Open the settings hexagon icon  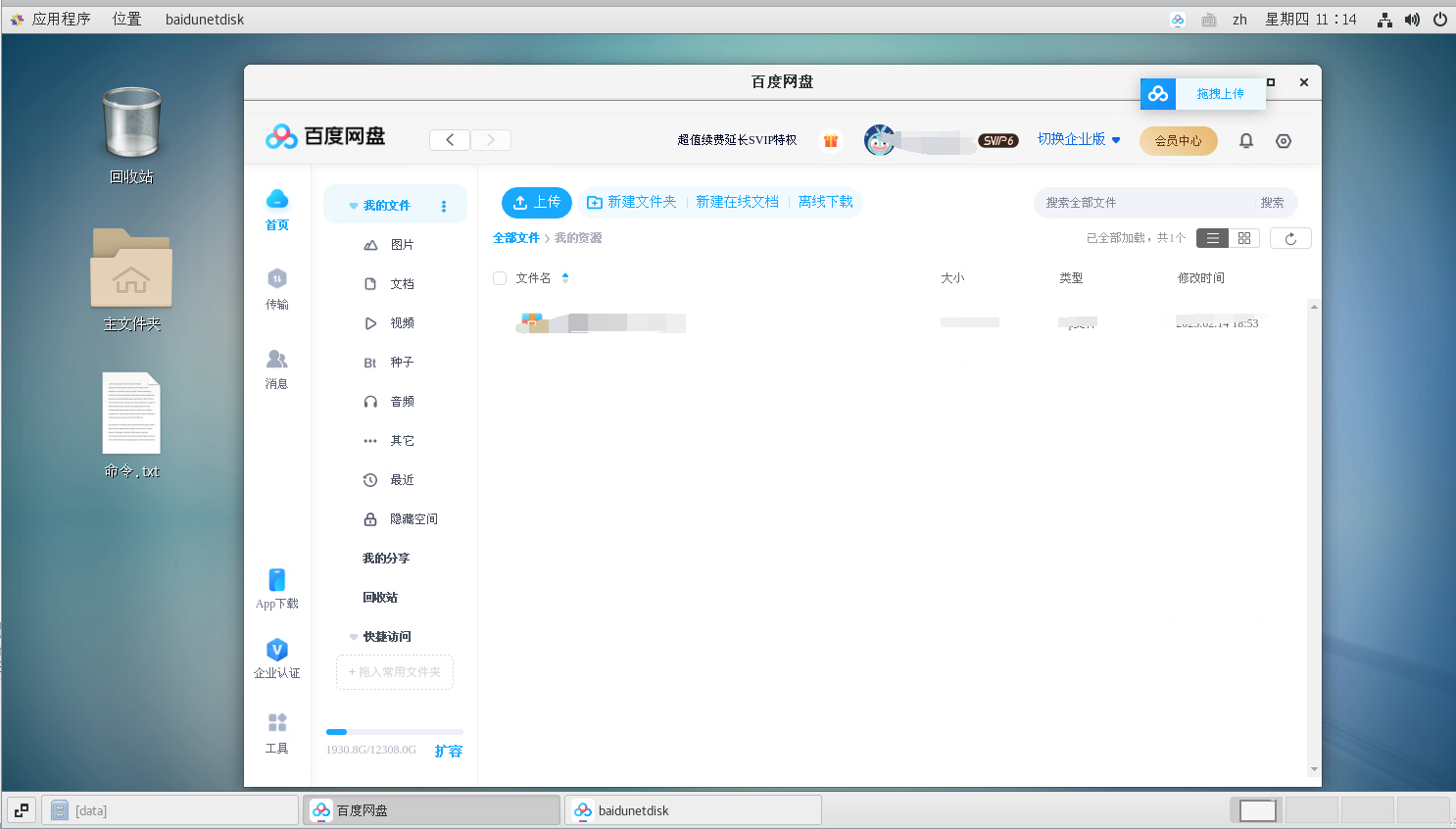click(1284, 141)
